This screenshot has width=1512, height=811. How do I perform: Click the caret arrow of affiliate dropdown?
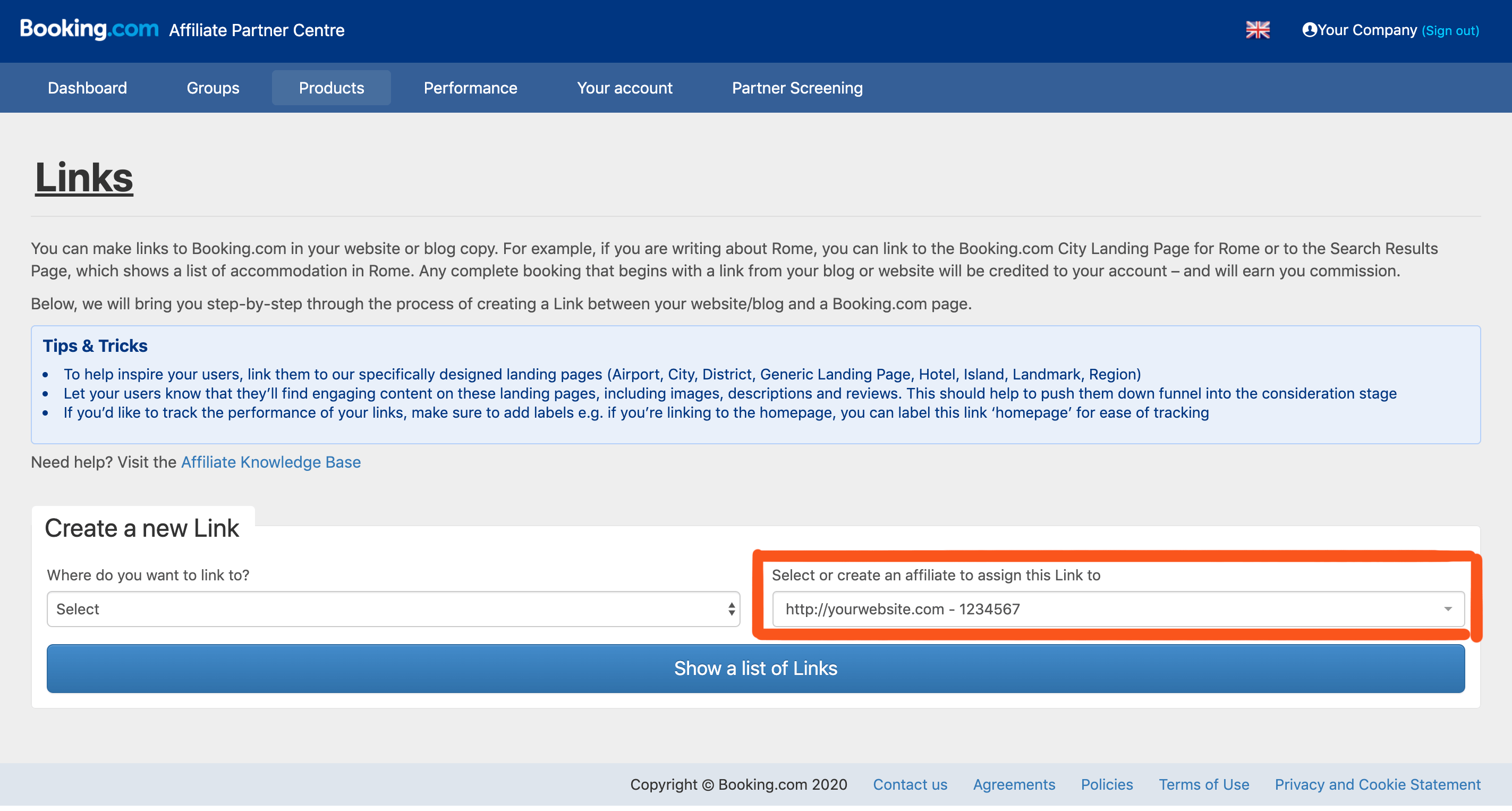click(x=1447, y=609)
